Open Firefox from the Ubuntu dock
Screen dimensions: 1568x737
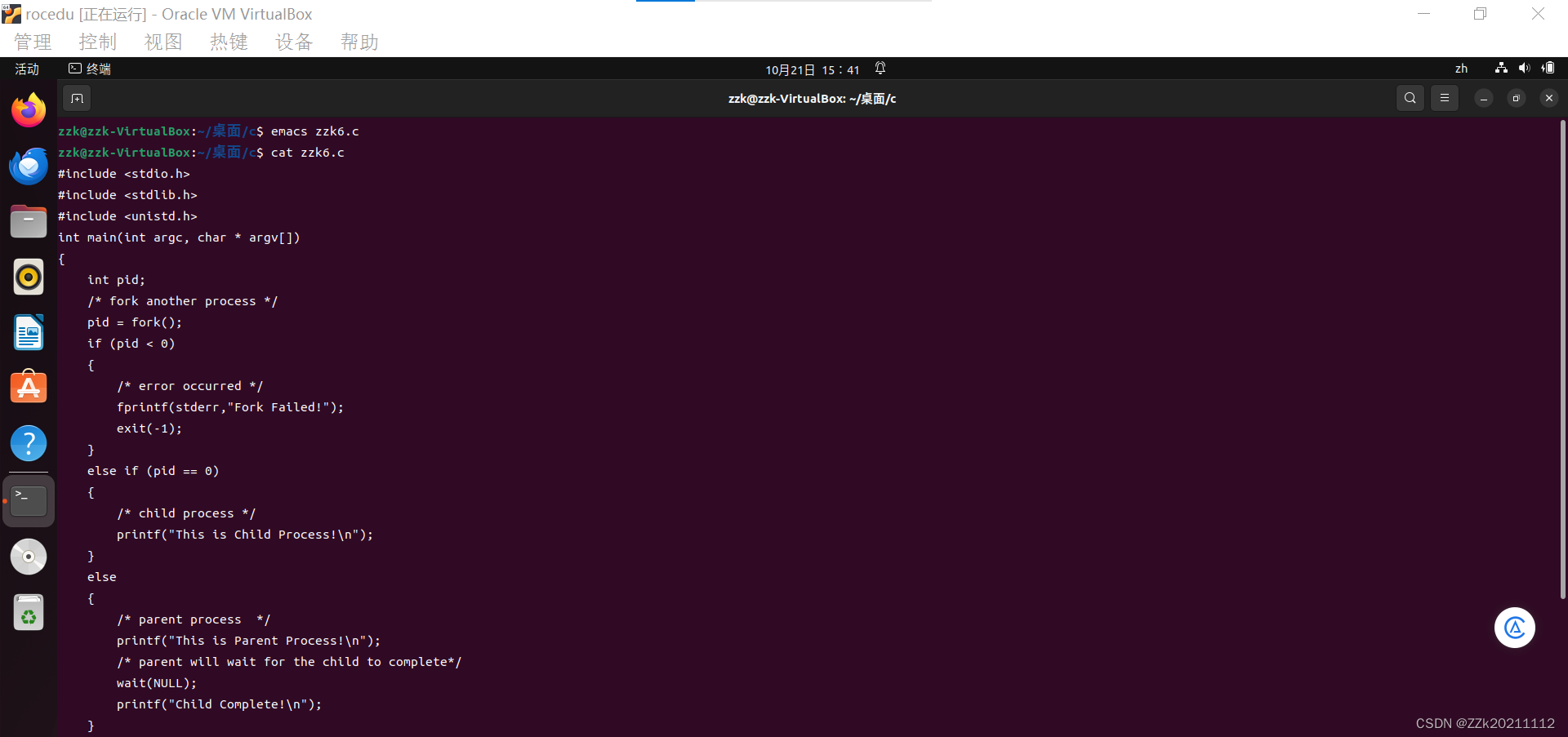[x=29, y=110]
